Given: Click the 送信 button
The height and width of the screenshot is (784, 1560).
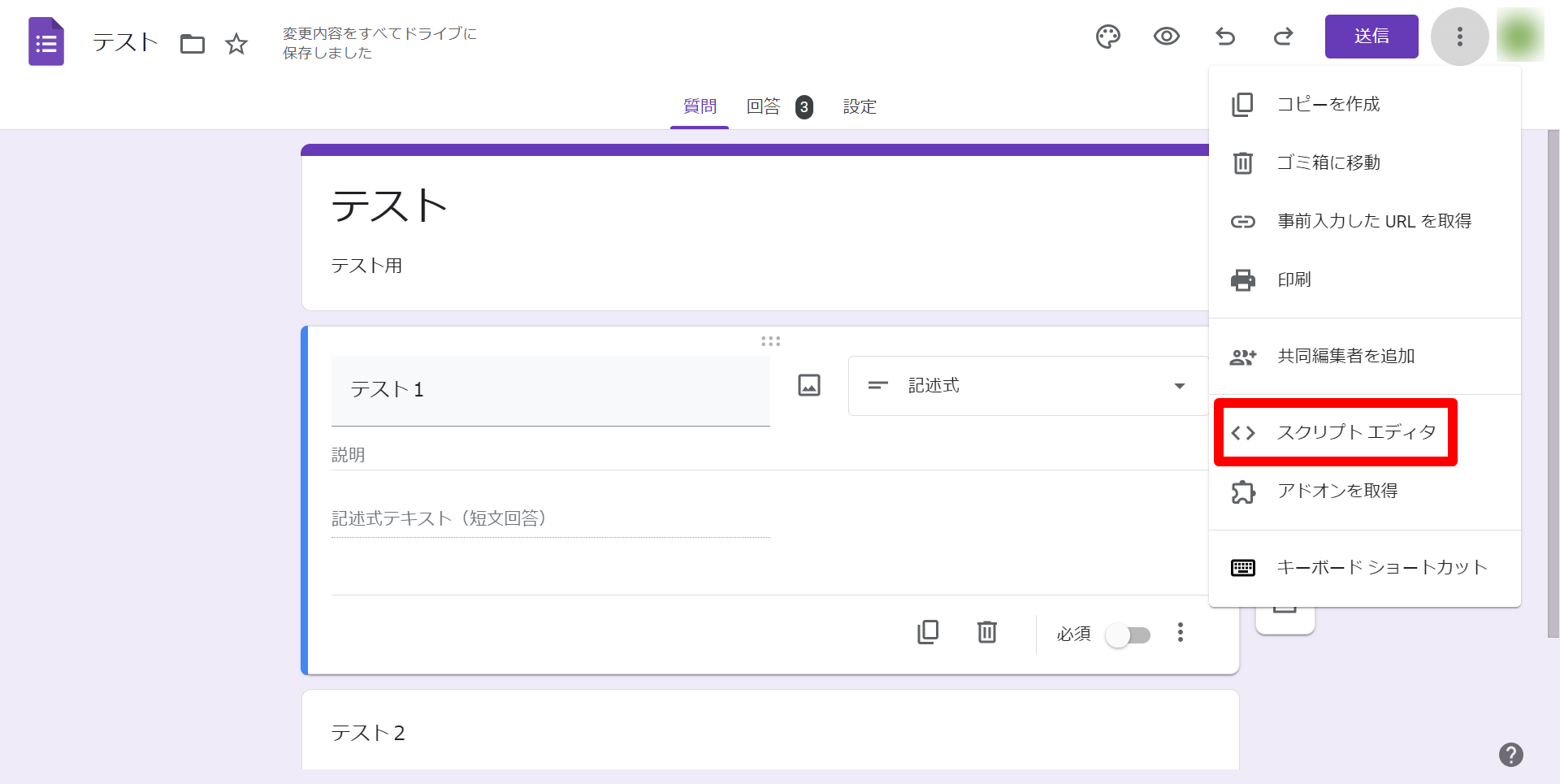Looking at the screenshot, I should 1371,37.
